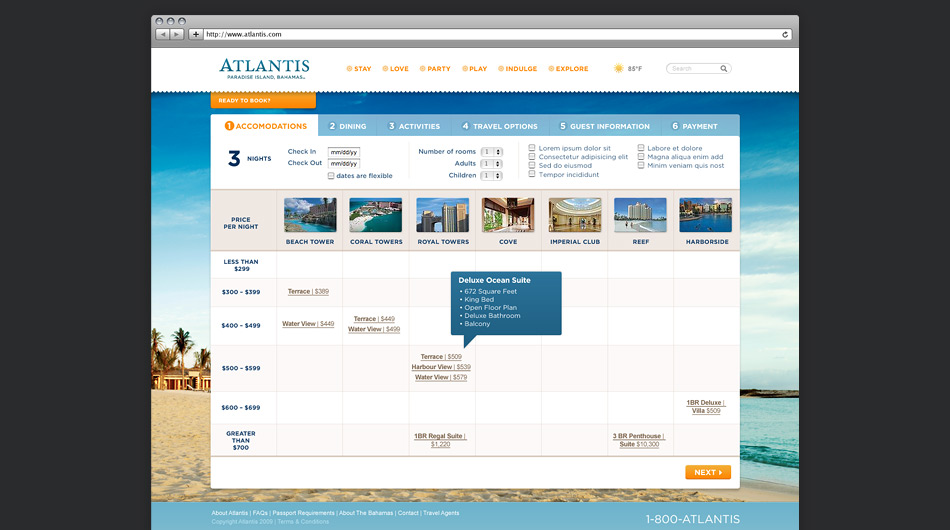Open the LOVE menu

pos(395,68)
